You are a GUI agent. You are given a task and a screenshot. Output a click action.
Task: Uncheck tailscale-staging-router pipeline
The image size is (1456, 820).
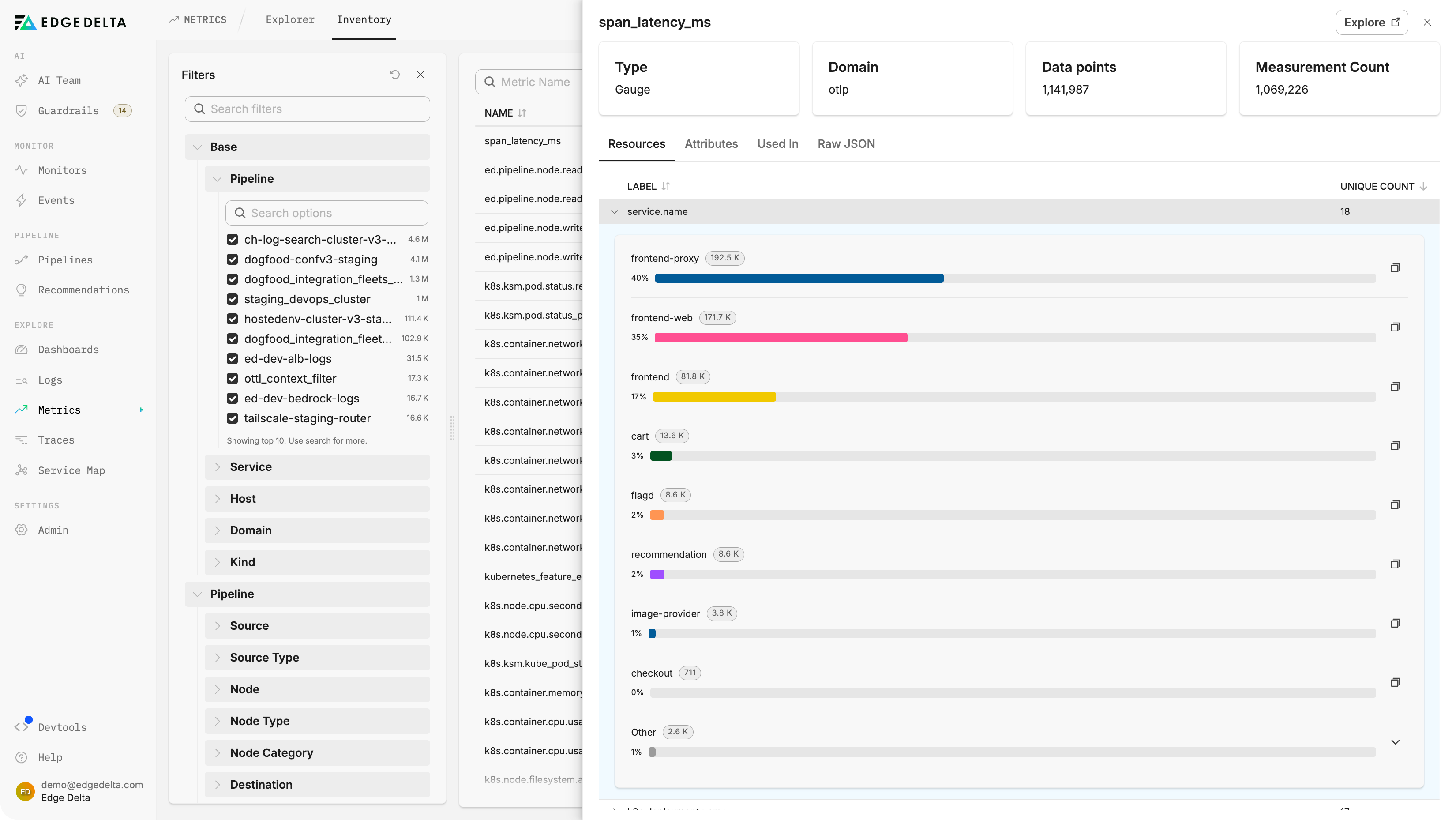pyautogui.click(x=233, y=418)
